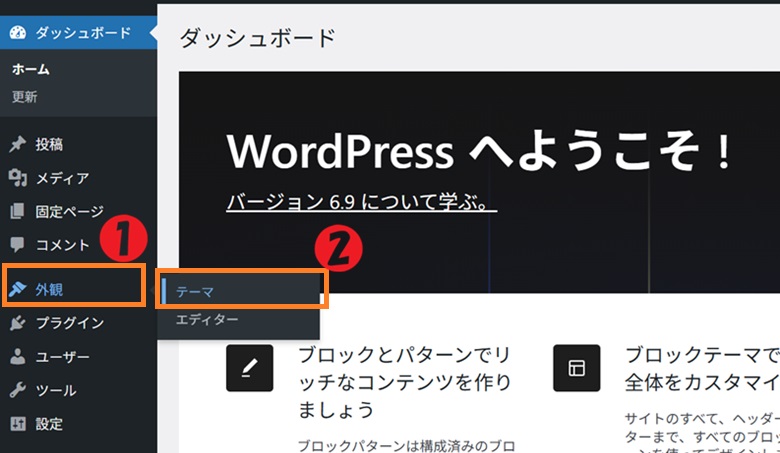Click the wrench icon beside ツール
The width and height of the screenshot is (780, 453).
tap(17, 390)
